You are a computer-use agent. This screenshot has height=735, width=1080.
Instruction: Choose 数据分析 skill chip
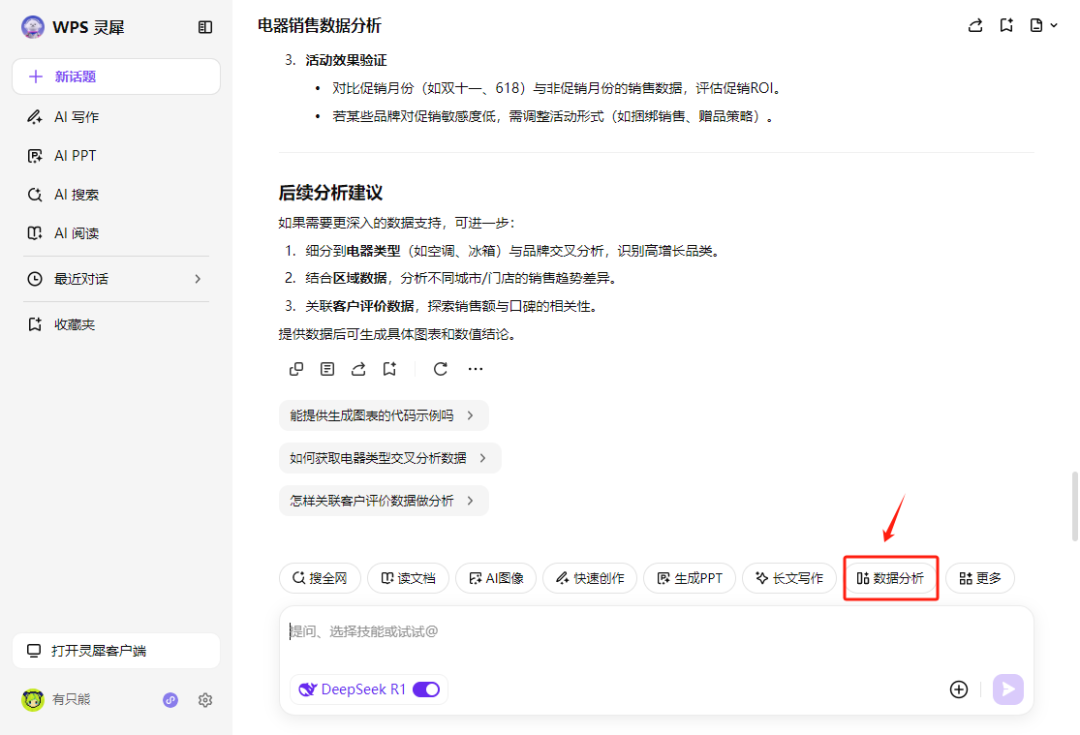click(x=891, y=578)
